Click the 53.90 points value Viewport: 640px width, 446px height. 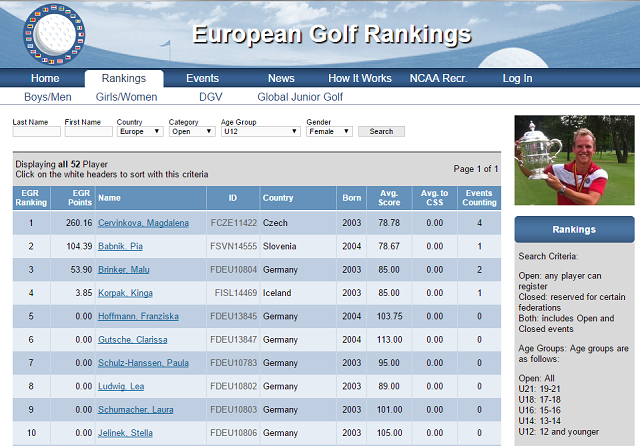[x=81, y=270]
